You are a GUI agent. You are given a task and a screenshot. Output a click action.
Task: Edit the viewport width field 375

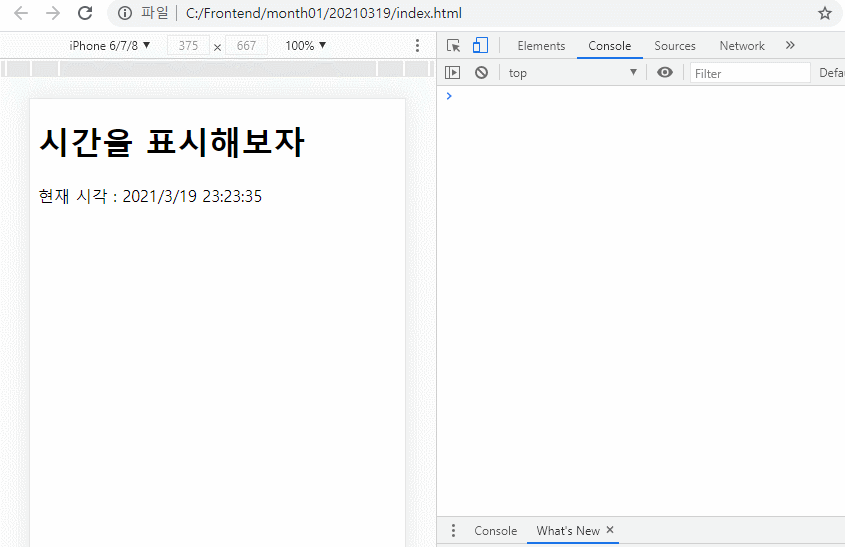[188, 46]
